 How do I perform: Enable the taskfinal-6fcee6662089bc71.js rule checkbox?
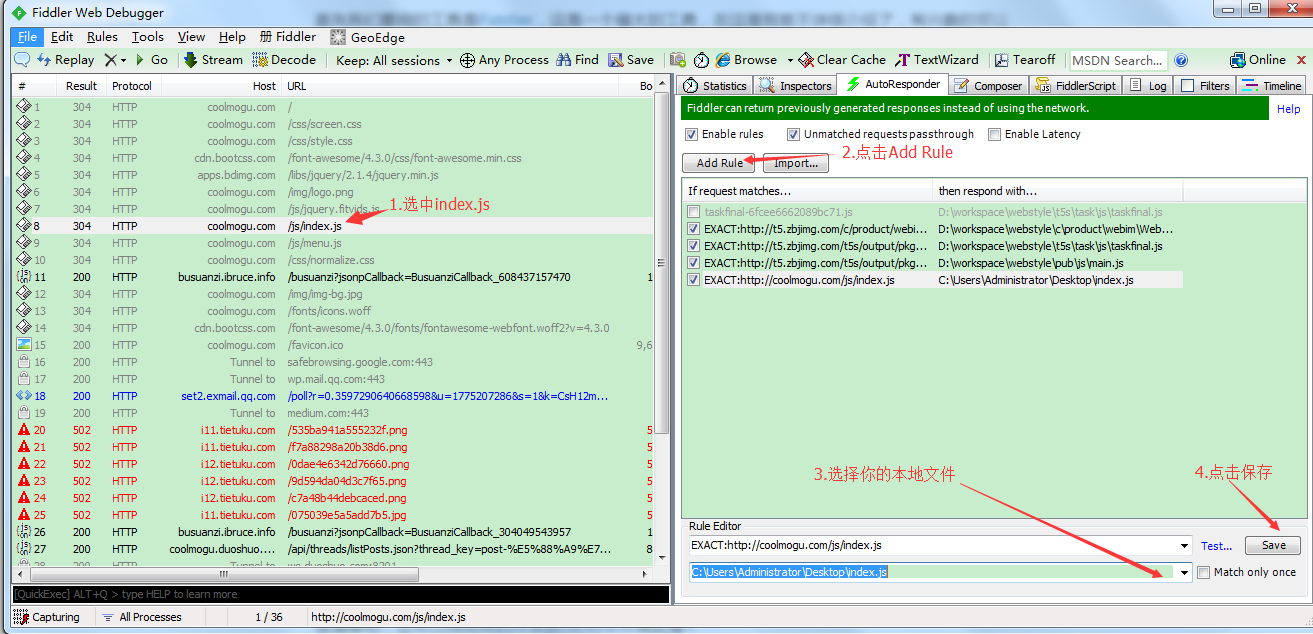694,212
